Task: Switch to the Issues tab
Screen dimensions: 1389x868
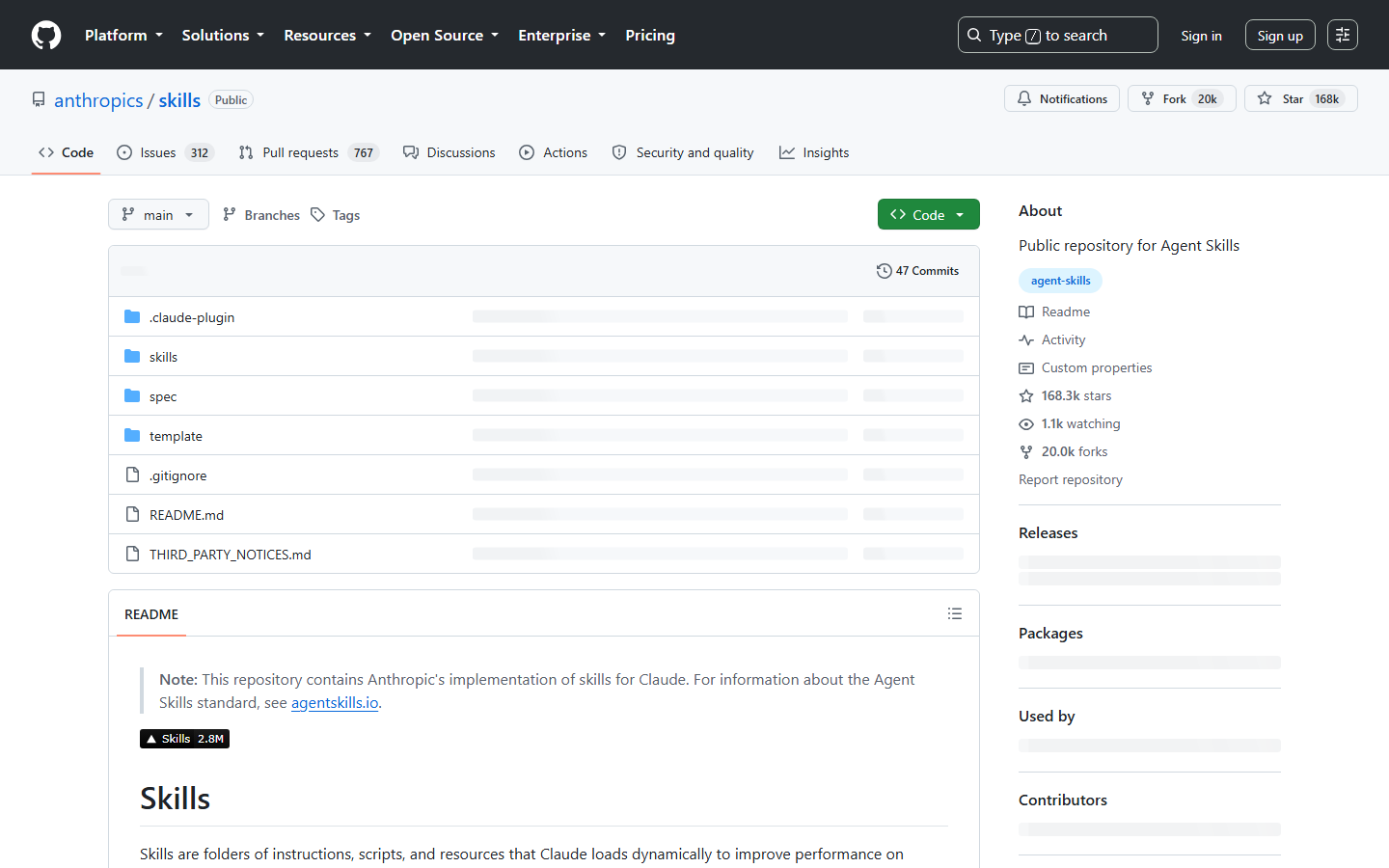Action: click(x=165, y=152)
